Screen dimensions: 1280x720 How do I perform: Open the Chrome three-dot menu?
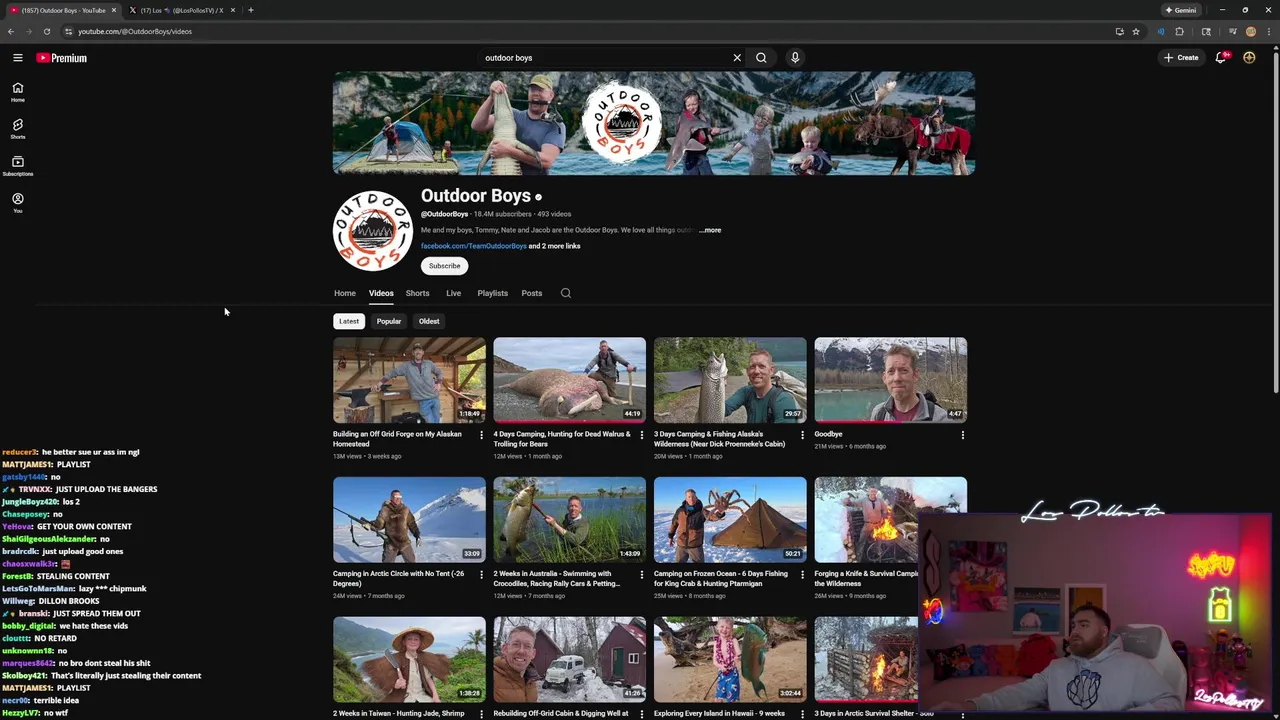(1268, 31)
